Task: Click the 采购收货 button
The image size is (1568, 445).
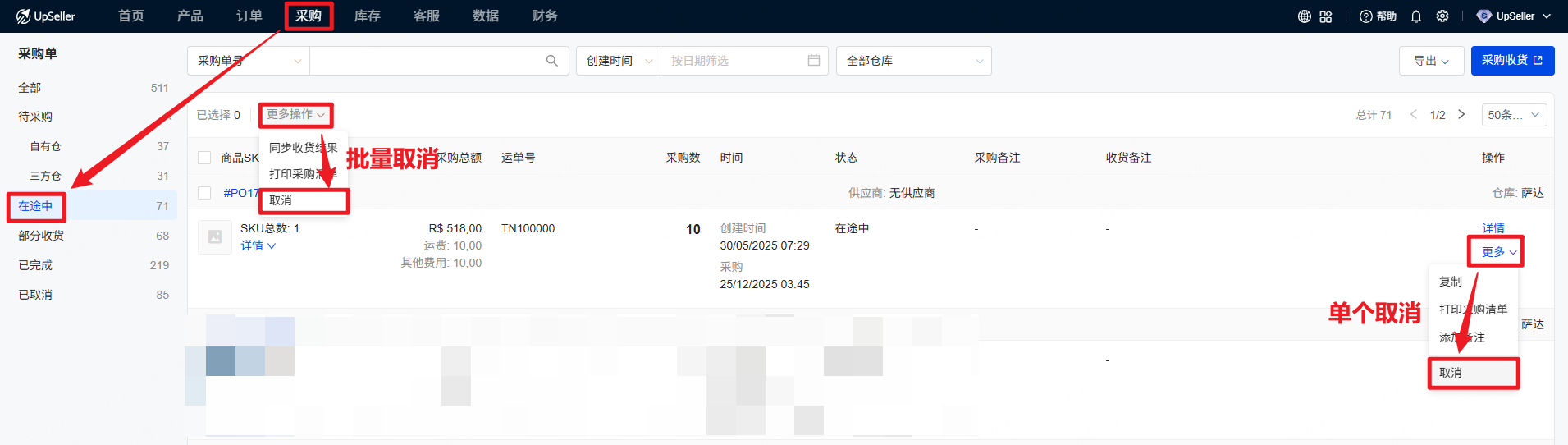Action: pyautogui.click(x=1511, y=61)
